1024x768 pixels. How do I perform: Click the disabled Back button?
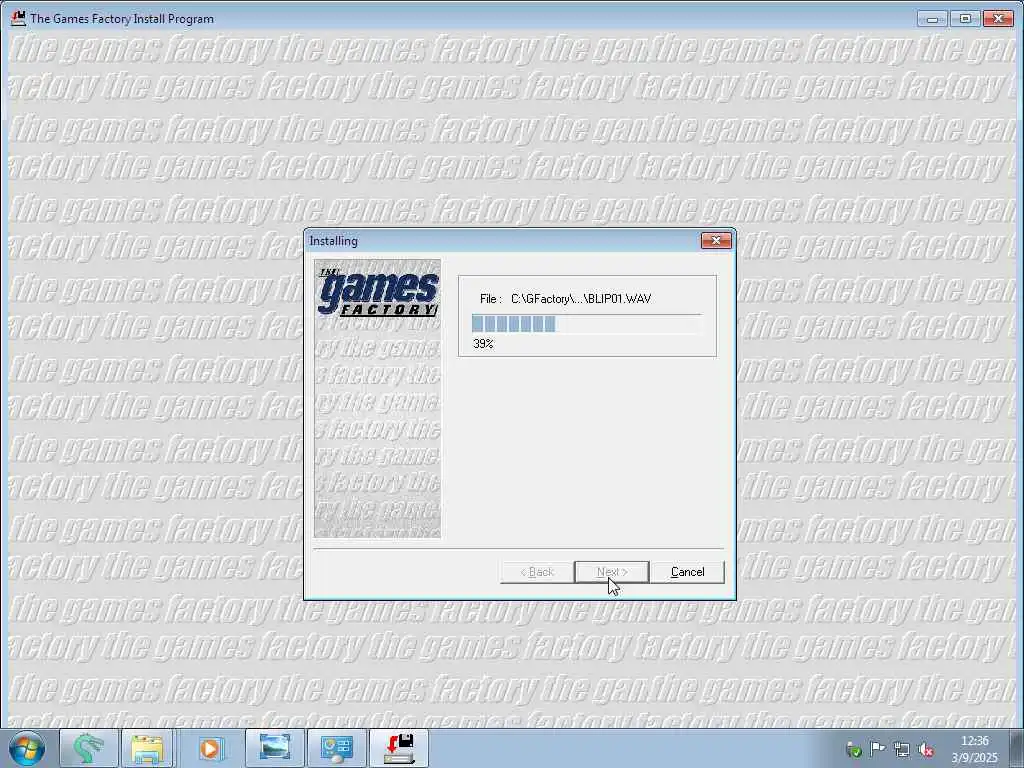pyautogui.click(x=537, y=572)
